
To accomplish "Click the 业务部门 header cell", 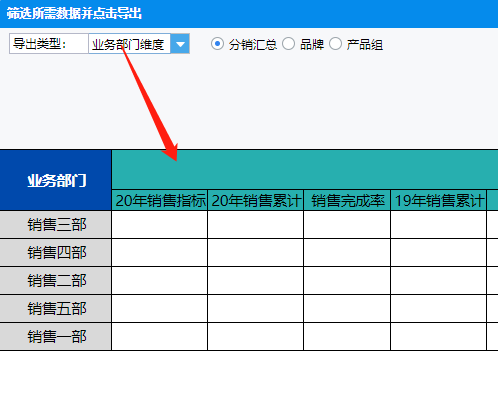I will pyautogui.click(x=56, y=180).
